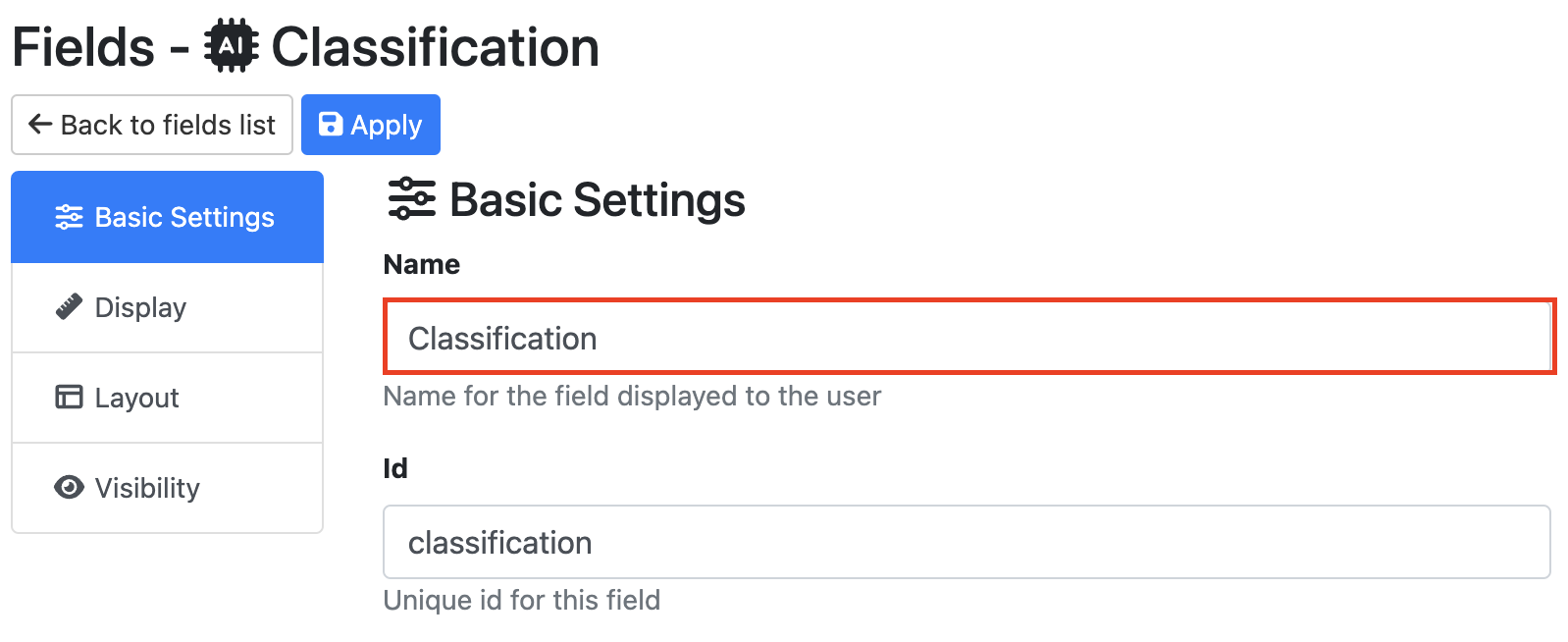This screenshot has width=1568, height=642.
Task: Click into the Id field
Action: coord(967,542)
